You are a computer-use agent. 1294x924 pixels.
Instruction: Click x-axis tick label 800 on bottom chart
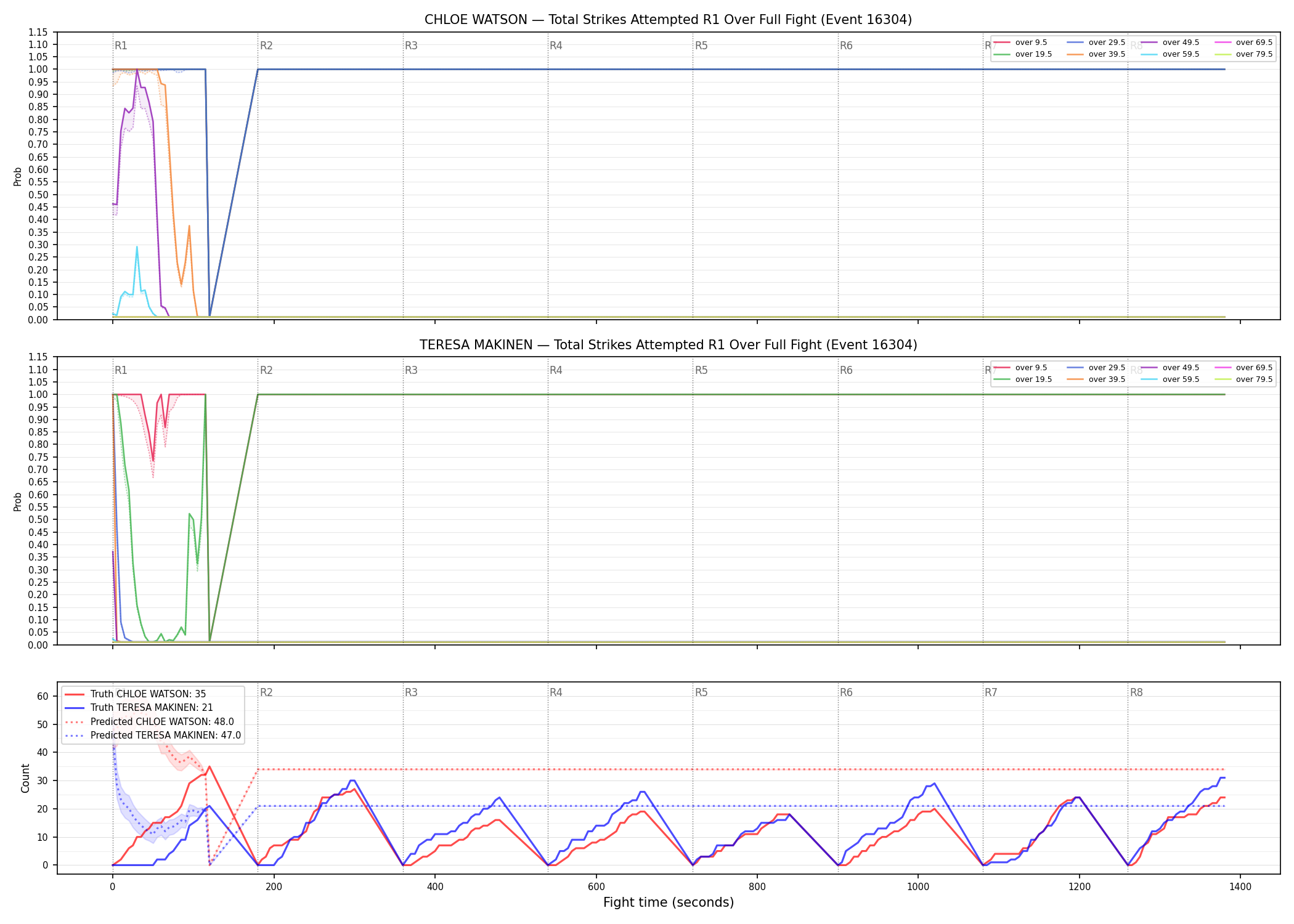[757, 887]
